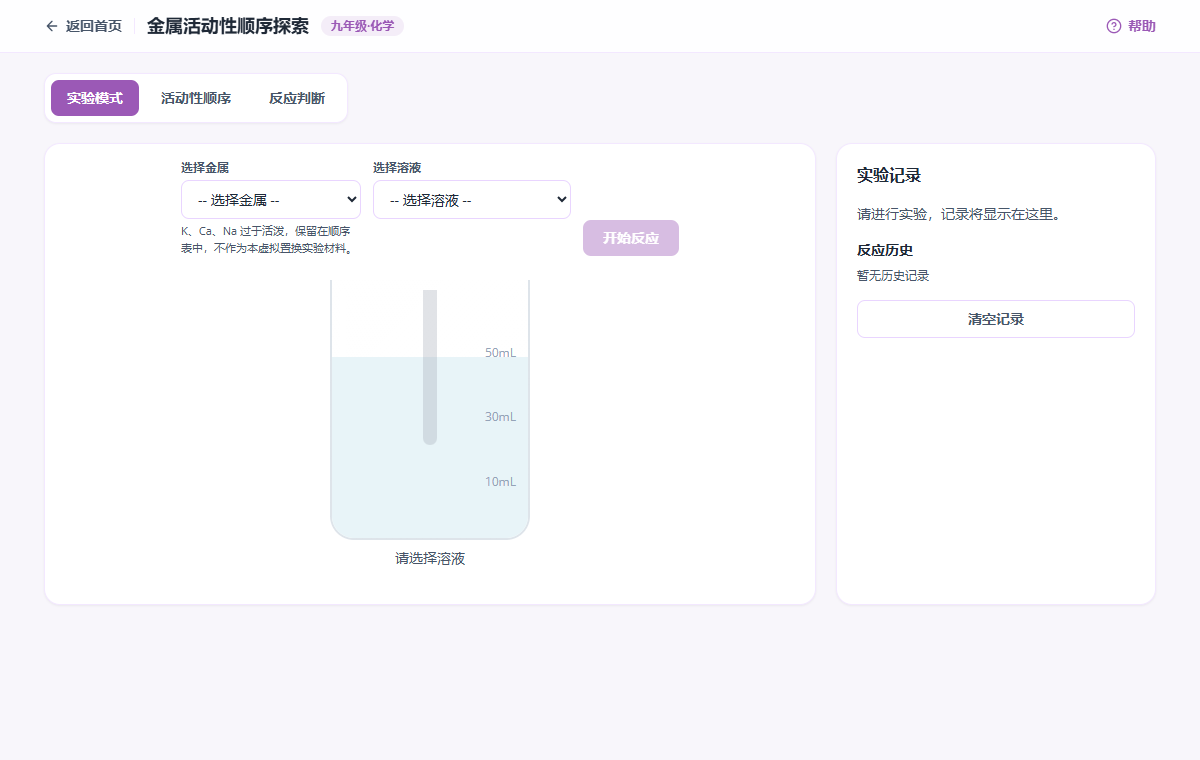The image size is (1200, 760).
Task: Click the back arrow icon next to 返回首页
Action: [52, 26]
